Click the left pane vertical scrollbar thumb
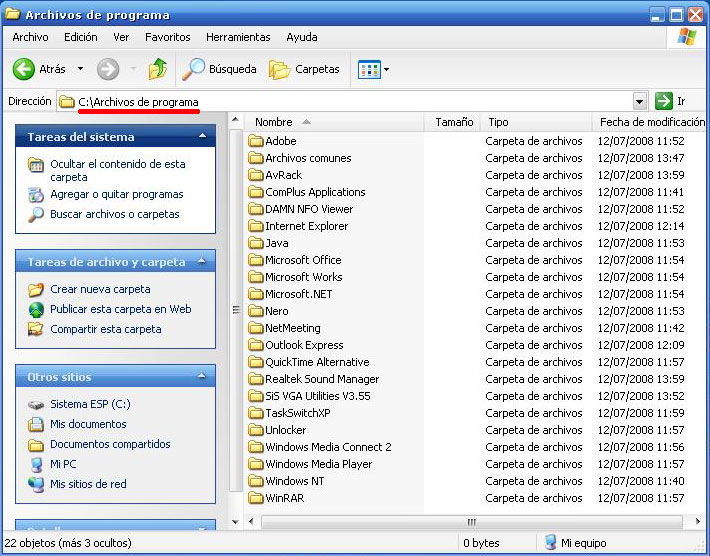The height and width of the screenshot is (556, 710). [235, 311]
